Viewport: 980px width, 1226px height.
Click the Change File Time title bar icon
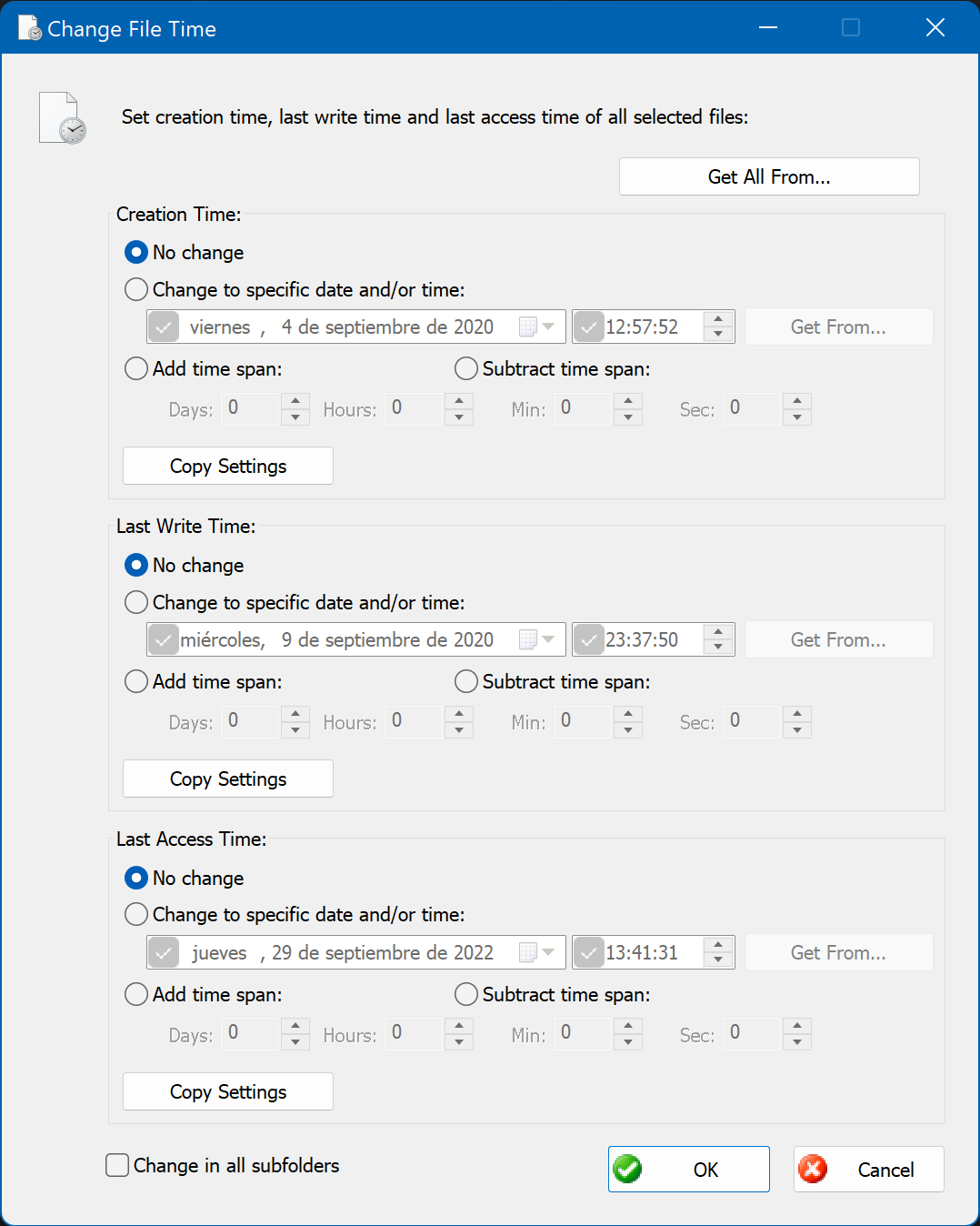pos(30,28)
